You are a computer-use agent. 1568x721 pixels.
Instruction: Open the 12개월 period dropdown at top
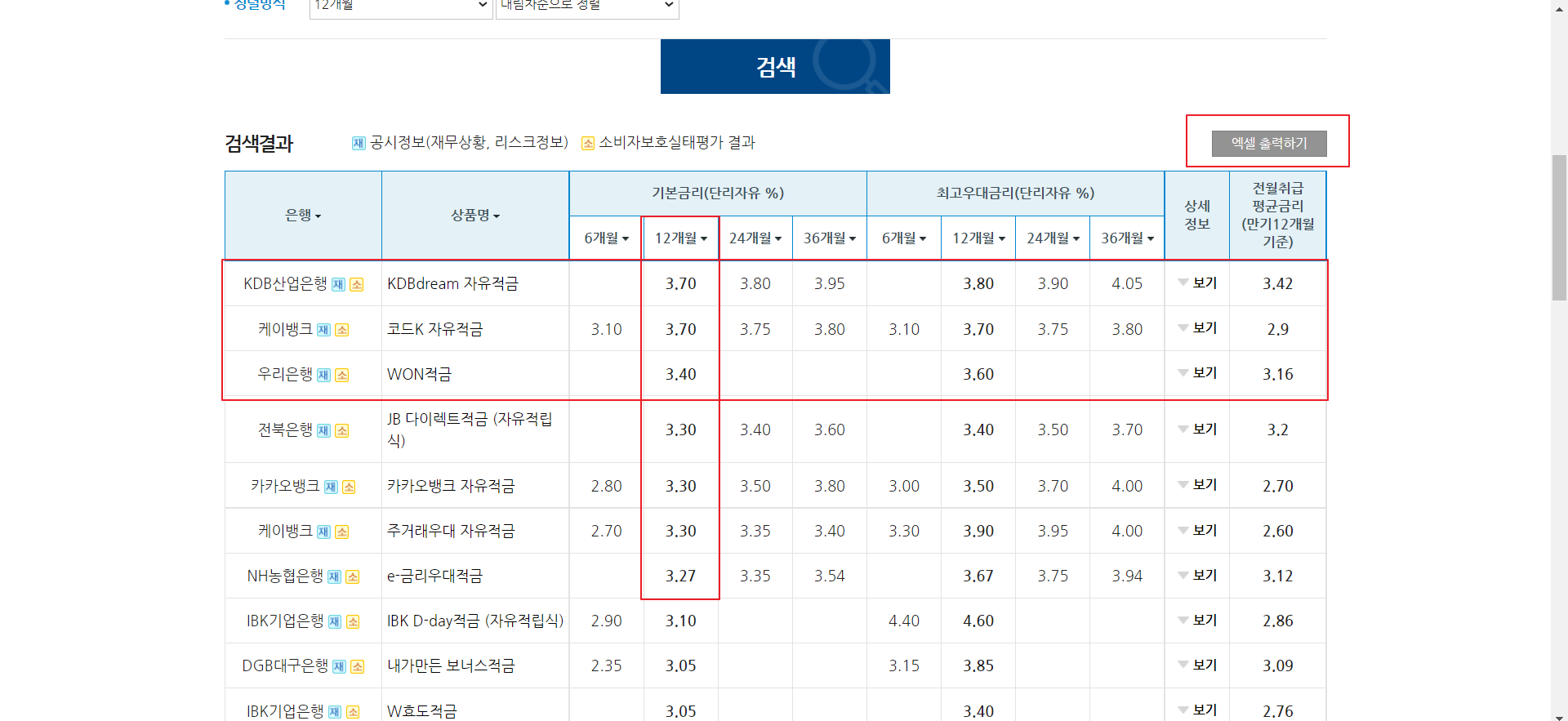coord(401,7)
